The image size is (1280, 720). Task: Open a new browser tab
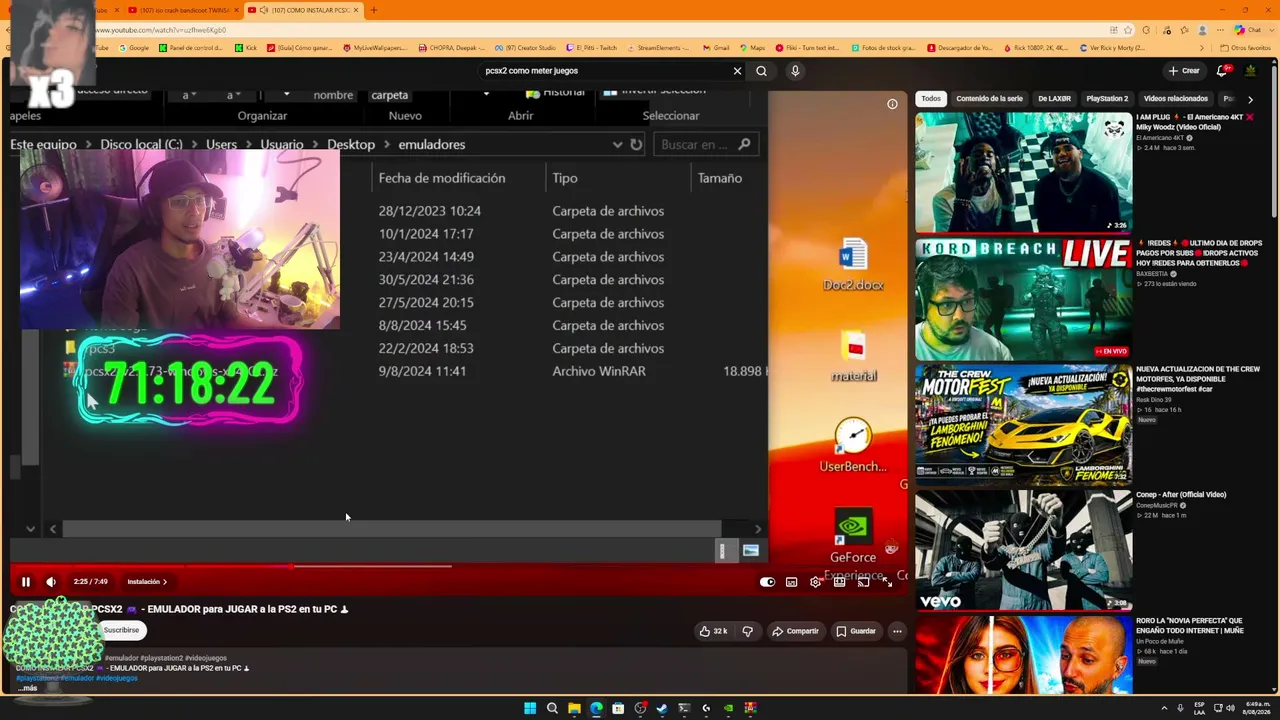coord(373,10)
